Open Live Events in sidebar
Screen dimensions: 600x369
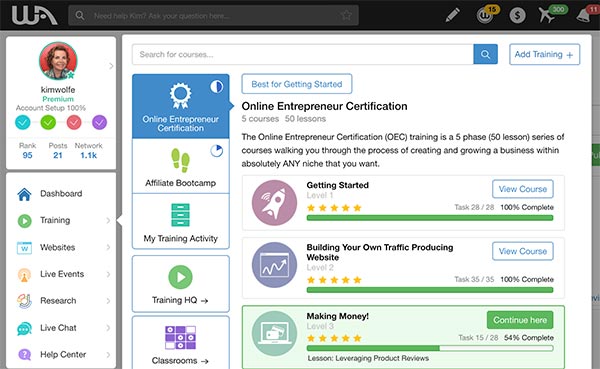click(x=61, y=274)
